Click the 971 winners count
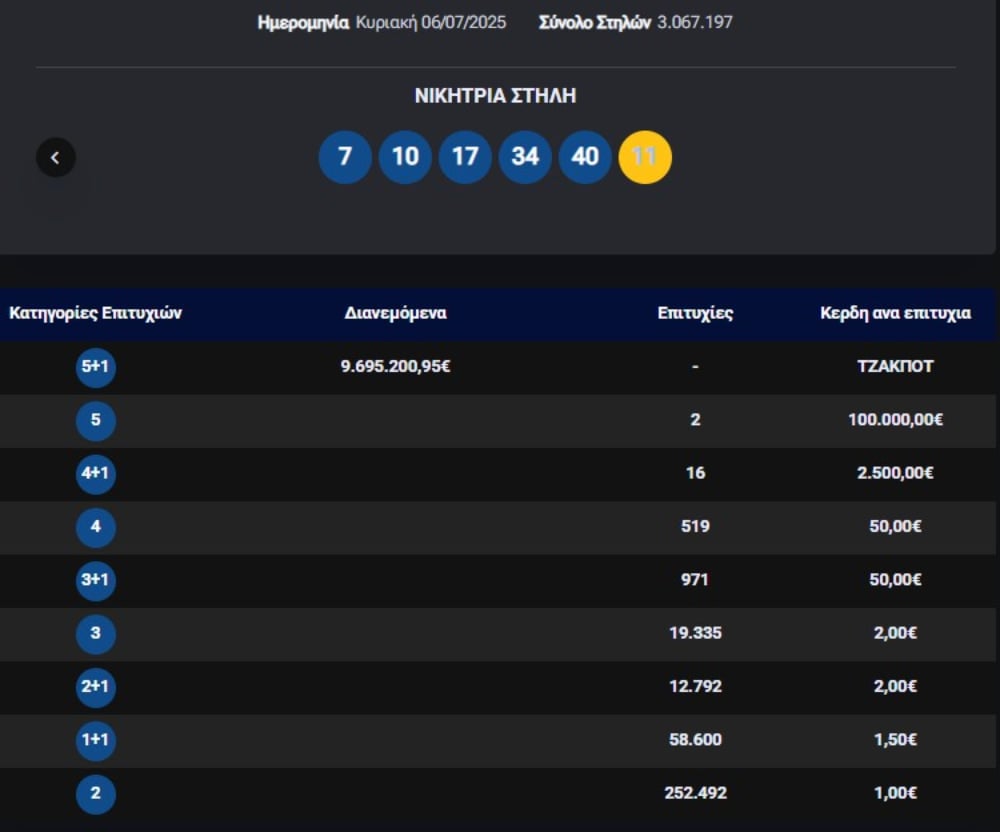The height and width of the screenshot is (832, 1000). tap(695, 580)
